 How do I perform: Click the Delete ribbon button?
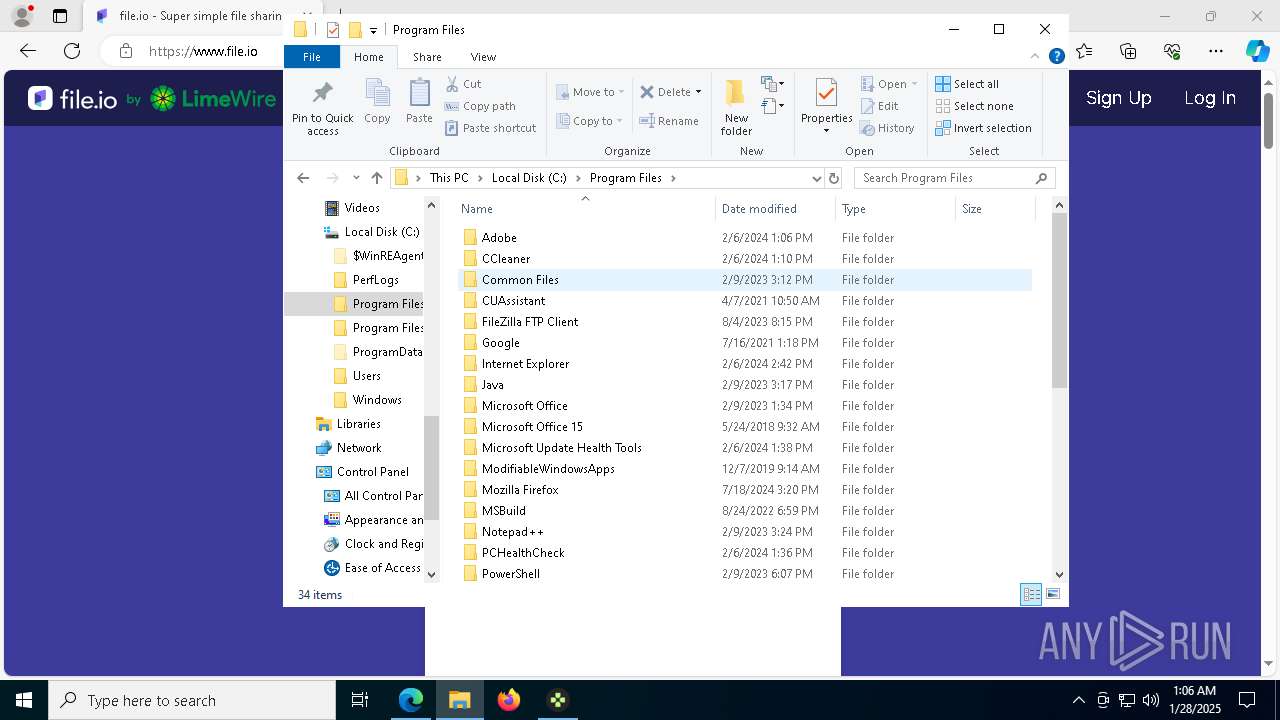coord(665,92)
